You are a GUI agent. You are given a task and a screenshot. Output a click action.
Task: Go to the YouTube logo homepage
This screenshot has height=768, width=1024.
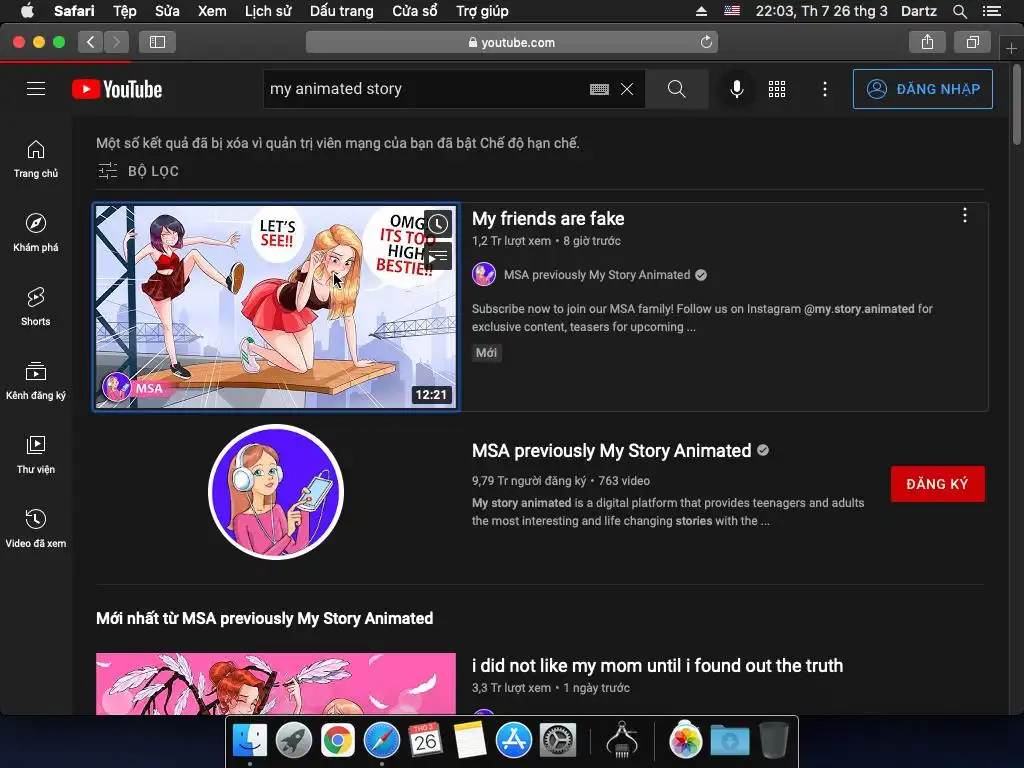click(x=117, y=89)
